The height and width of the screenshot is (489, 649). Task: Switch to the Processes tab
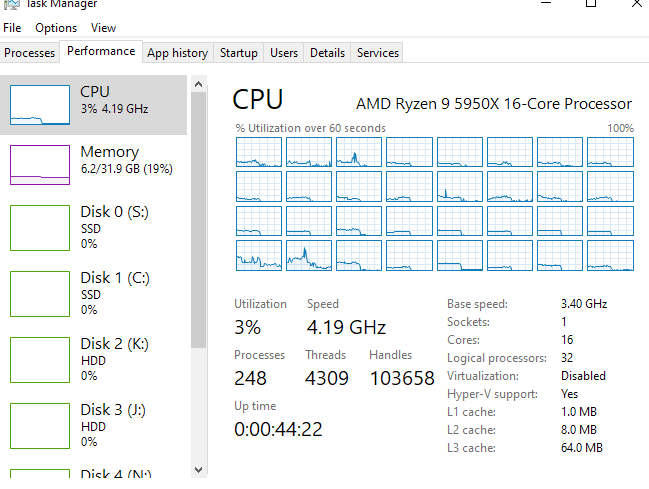coord(29,53)
